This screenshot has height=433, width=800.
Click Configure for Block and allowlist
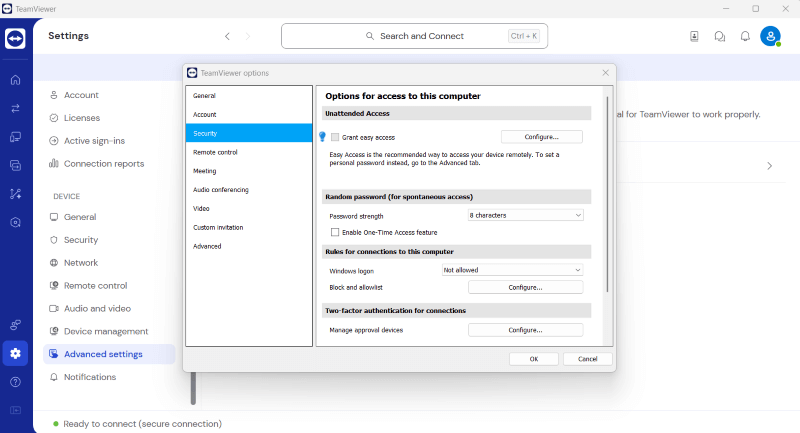click(526, 288)
